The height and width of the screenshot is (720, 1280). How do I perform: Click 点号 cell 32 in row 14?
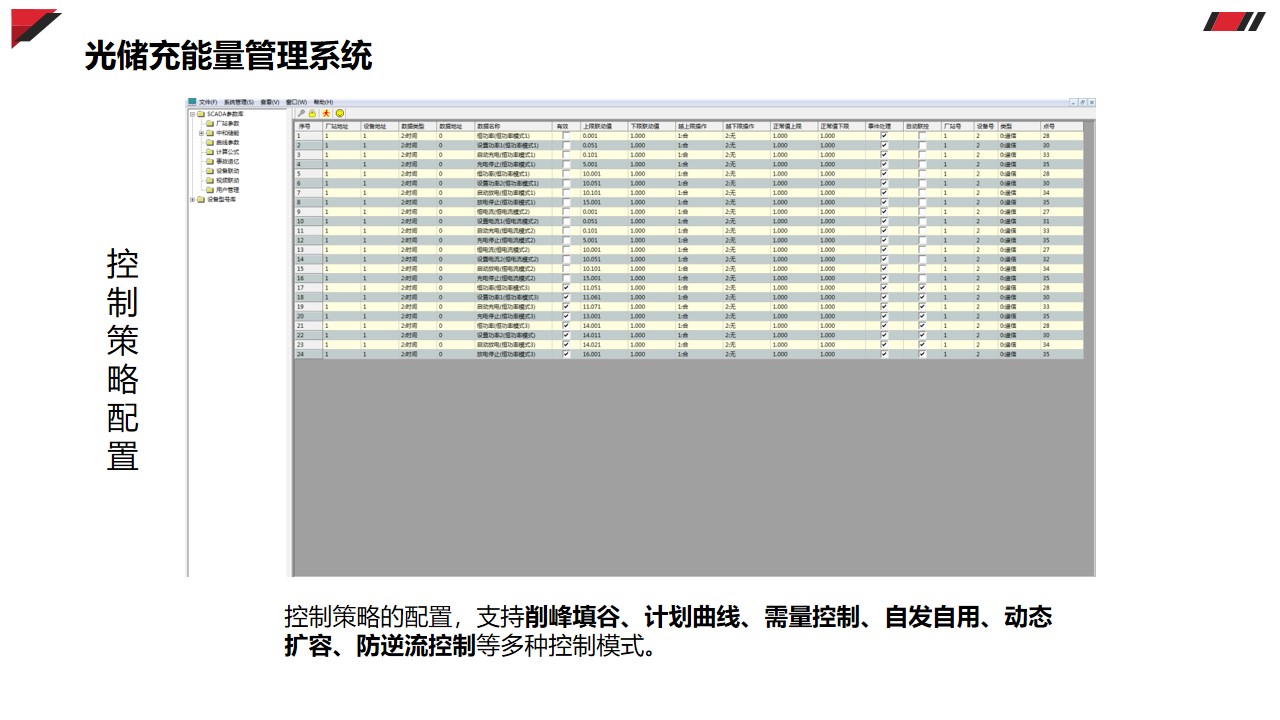(x=1062, y=259)
